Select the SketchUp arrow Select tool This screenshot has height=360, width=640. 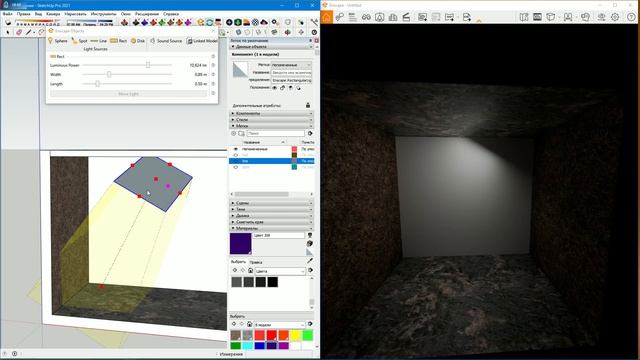8,32
